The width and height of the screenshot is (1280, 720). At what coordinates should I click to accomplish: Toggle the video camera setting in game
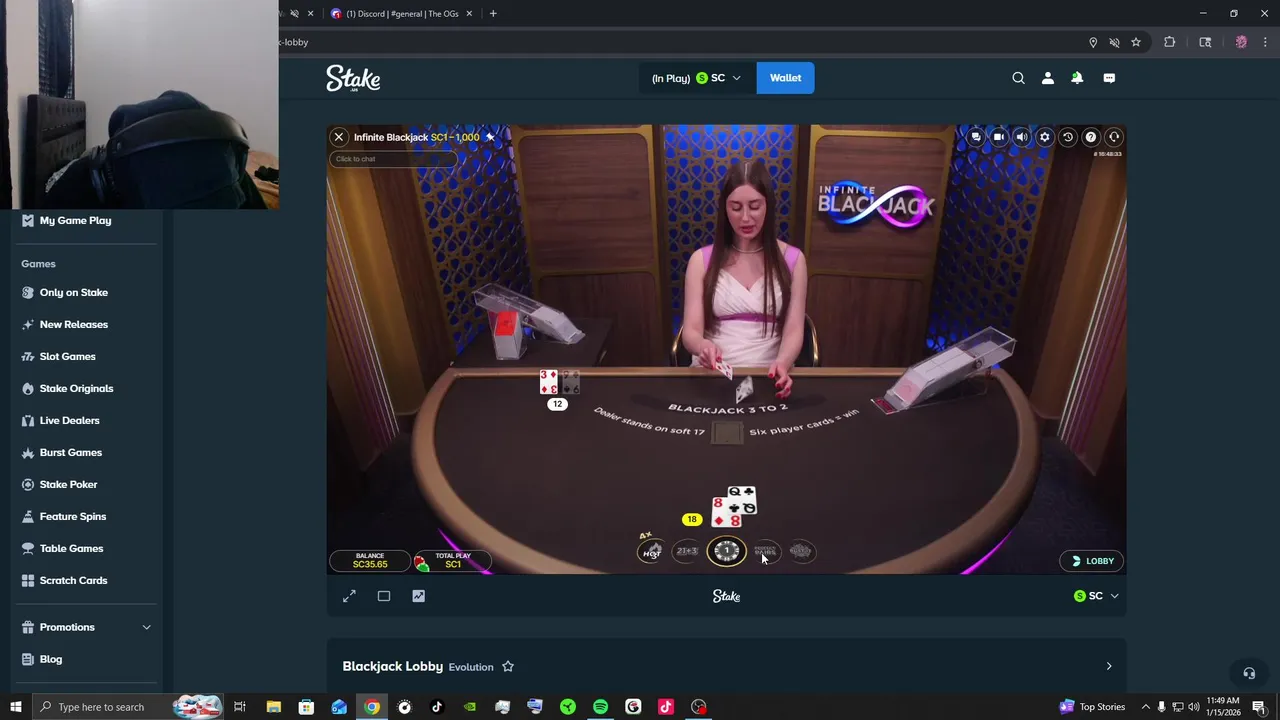click(999, 137)
